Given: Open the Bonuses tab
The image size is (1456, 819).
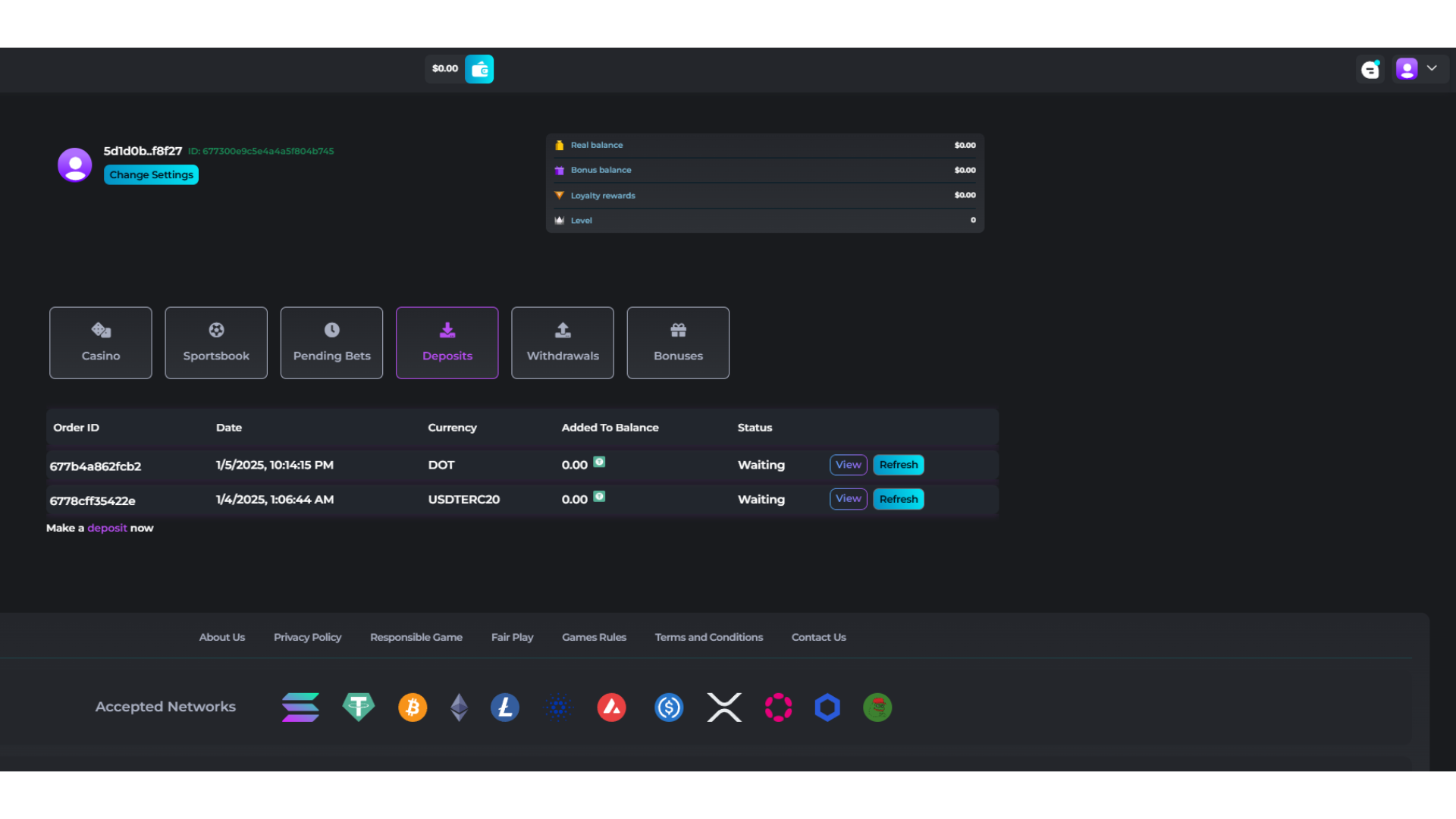Looking at the screenshot, I should [x=678, y=343].
